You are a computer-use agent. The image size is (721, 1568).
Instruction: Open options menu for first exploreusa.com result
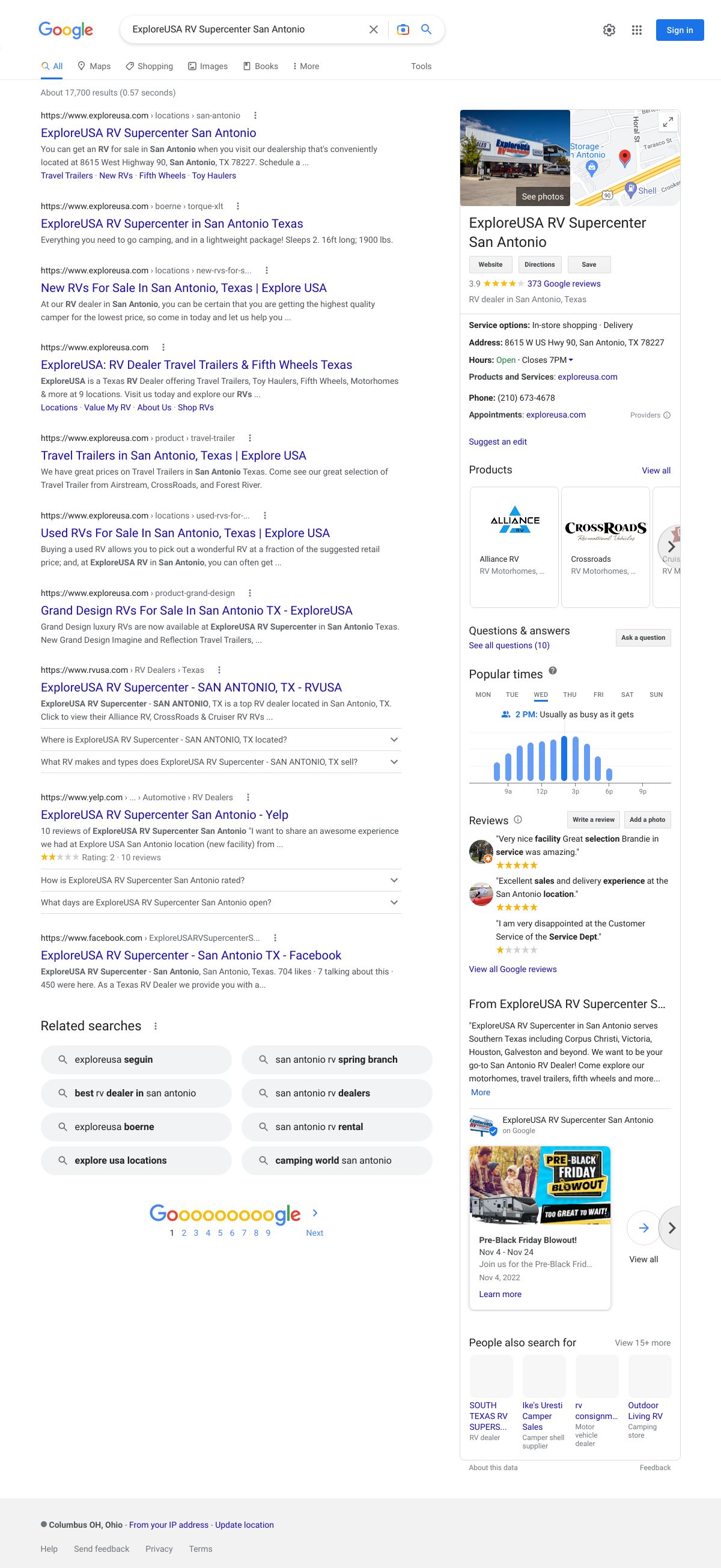tap(255, 116)
